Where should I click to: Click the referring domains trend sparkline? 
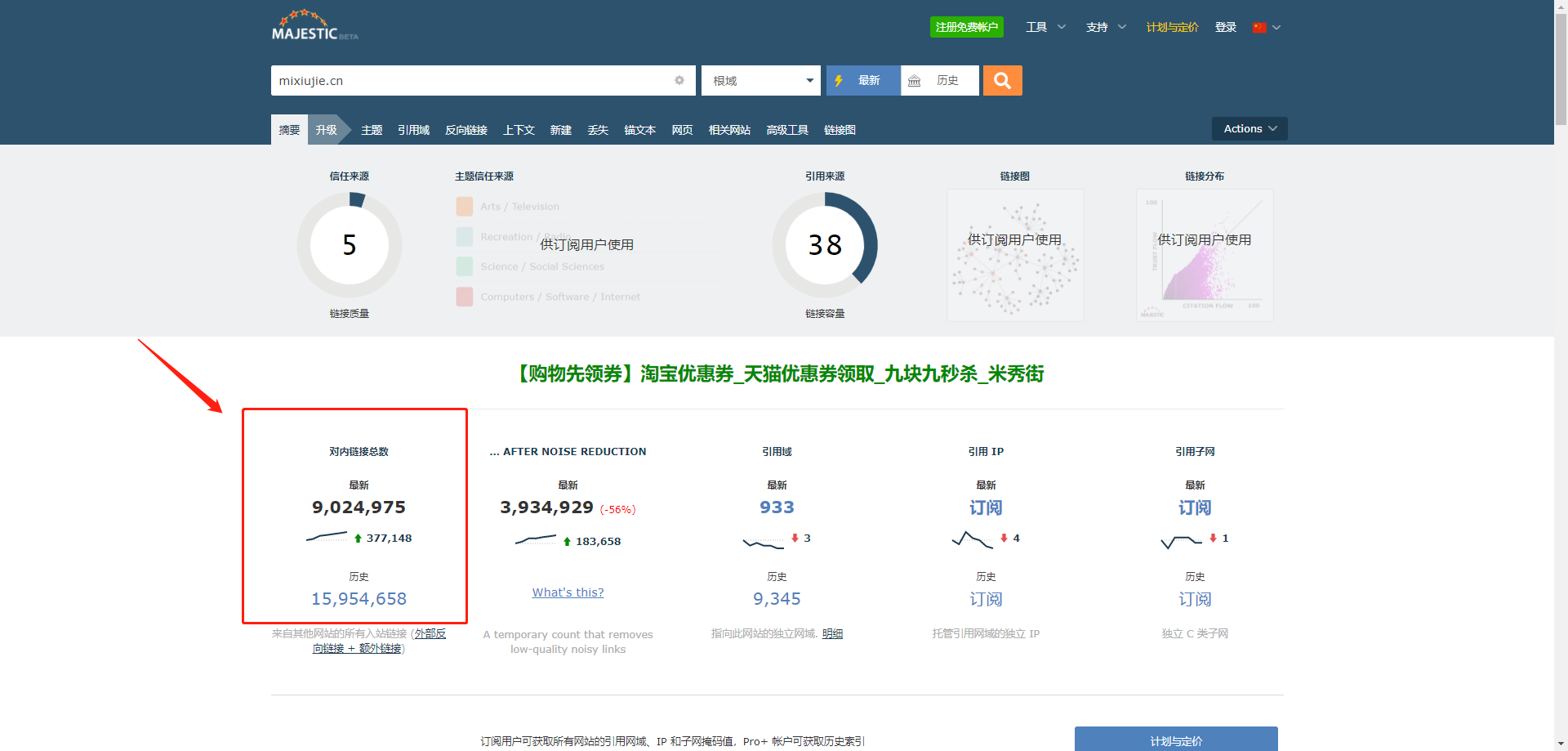tap(764, 542)
